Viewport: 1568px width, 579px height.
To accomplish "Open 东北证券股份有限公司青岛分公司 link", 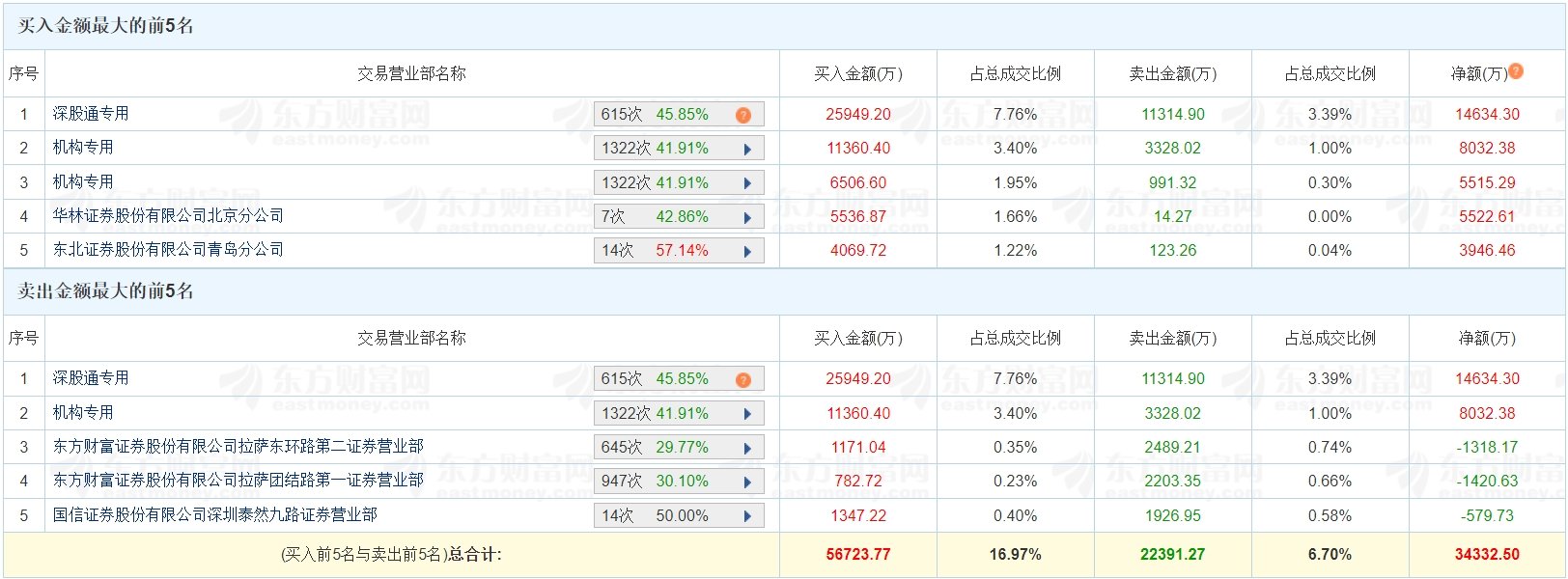I will point(168,250).
